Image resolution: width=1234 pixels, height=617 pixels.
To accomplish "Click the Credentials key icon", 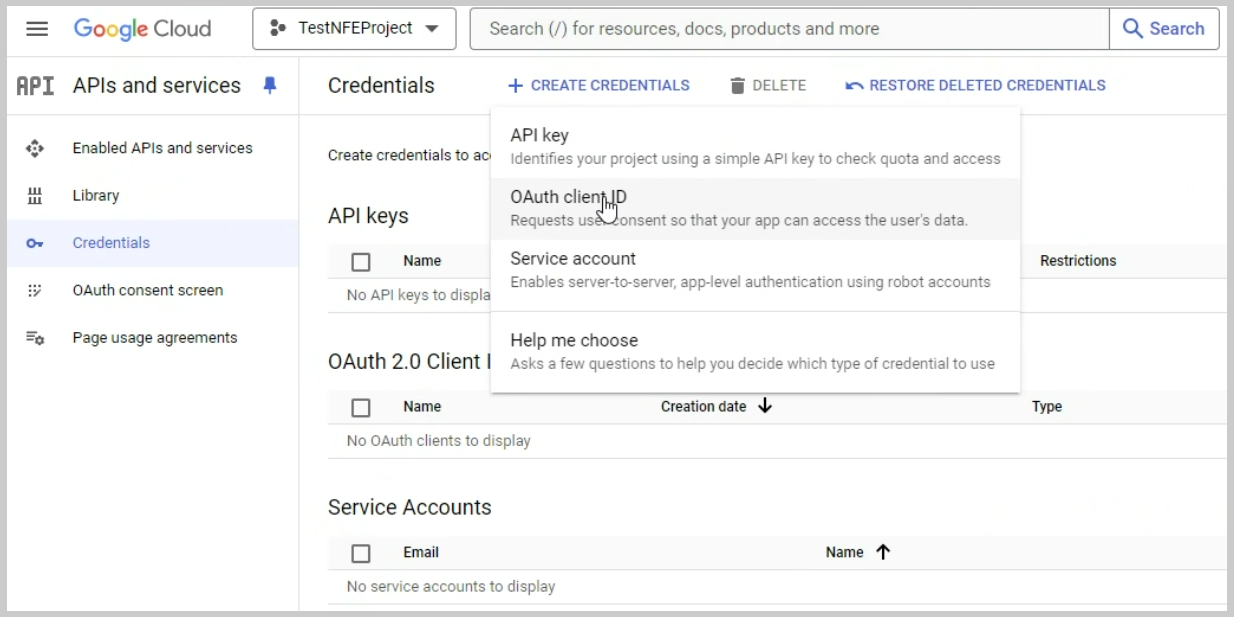I will pos(35,243).
